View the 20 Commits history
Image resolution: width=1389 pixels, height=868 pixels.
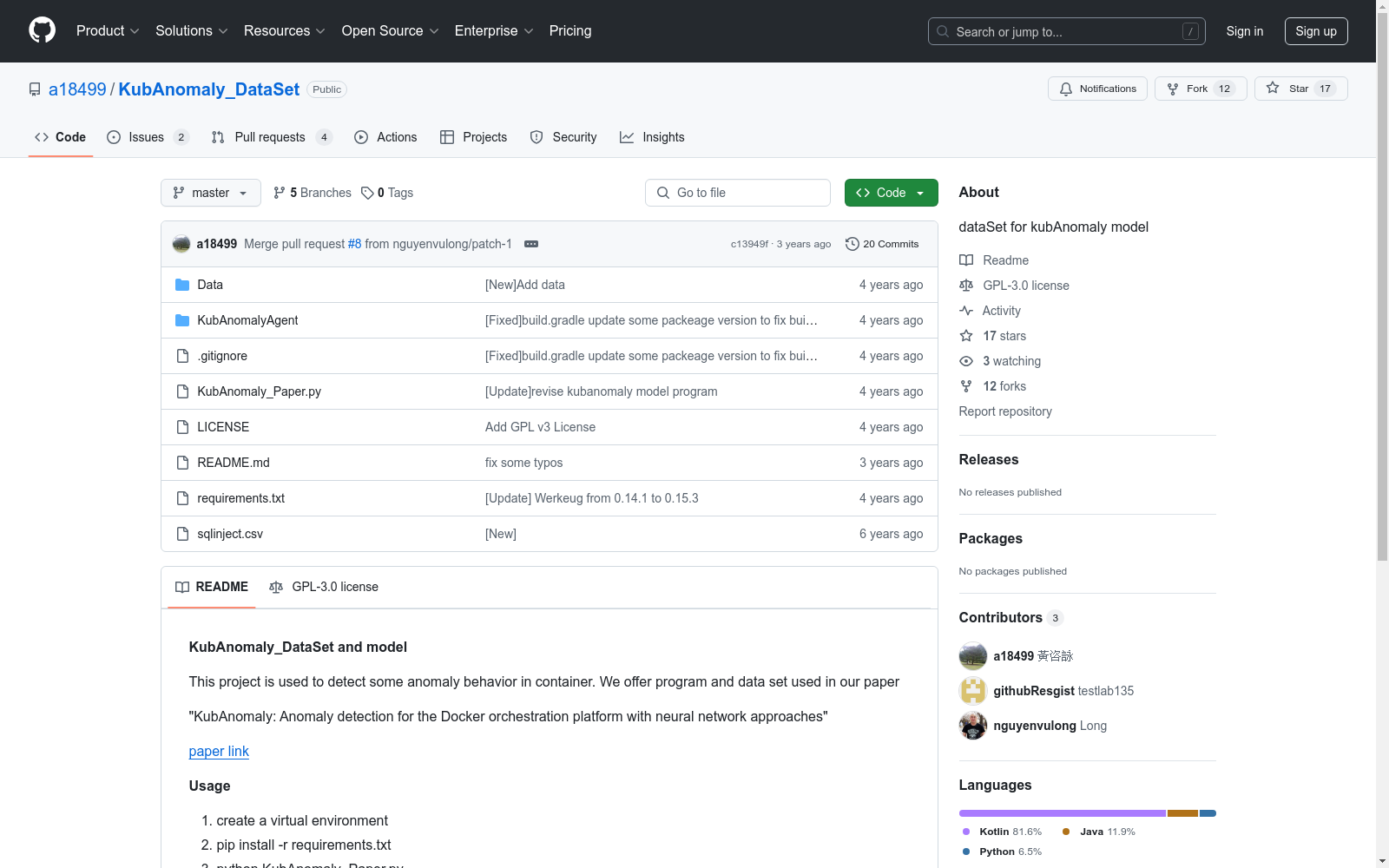click(882, 244)
